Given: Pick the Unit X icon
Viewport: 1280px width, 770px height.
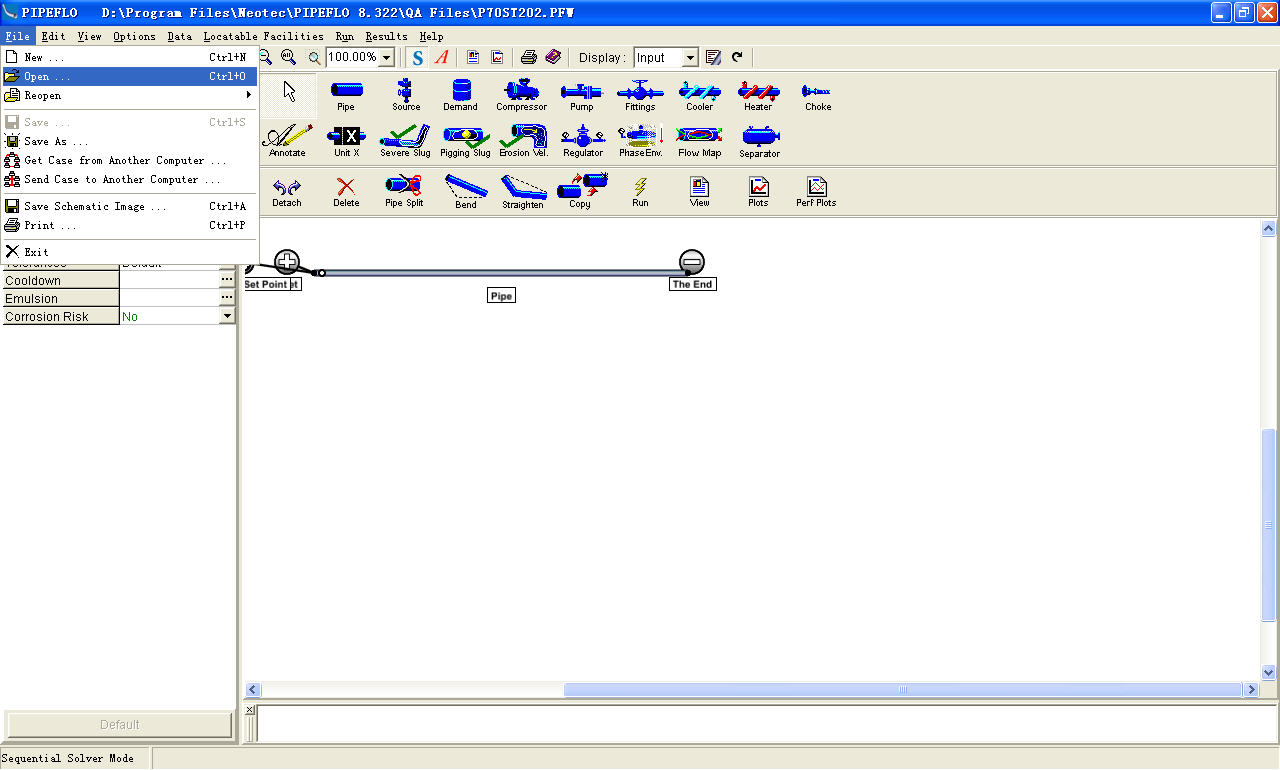Looking at the screenshot, I should [347, 141].
